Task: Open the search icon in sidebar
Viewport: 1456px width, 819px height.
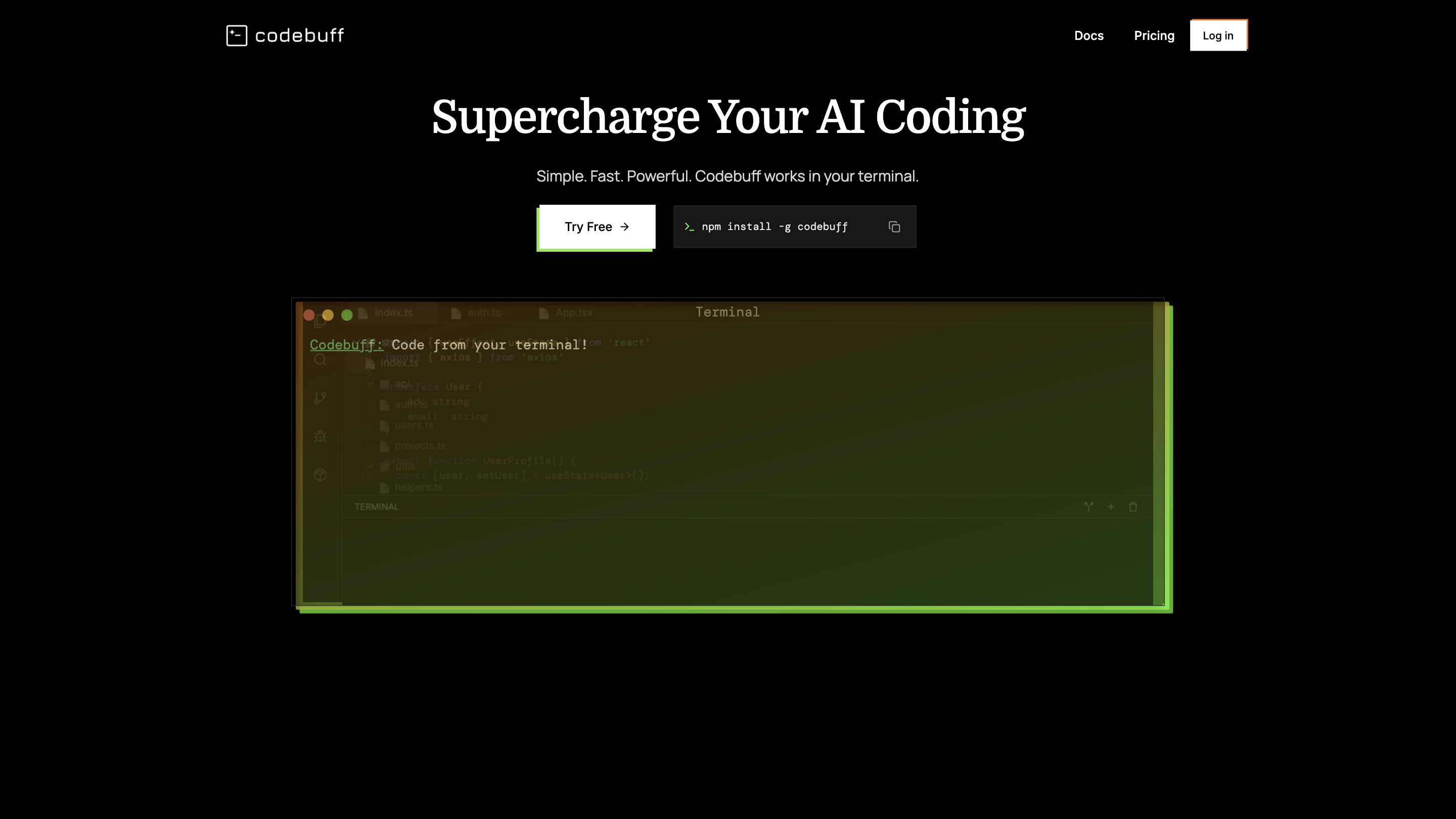Action: [321, 360]
